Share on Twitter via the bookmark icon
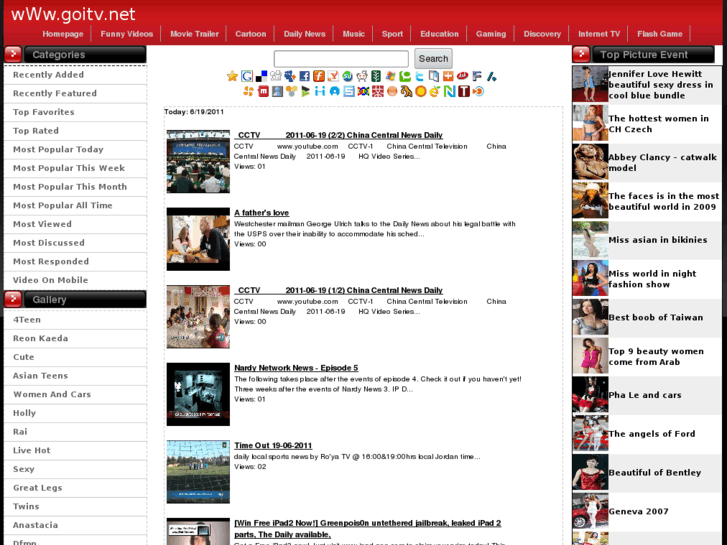 (x=419, y=76)
